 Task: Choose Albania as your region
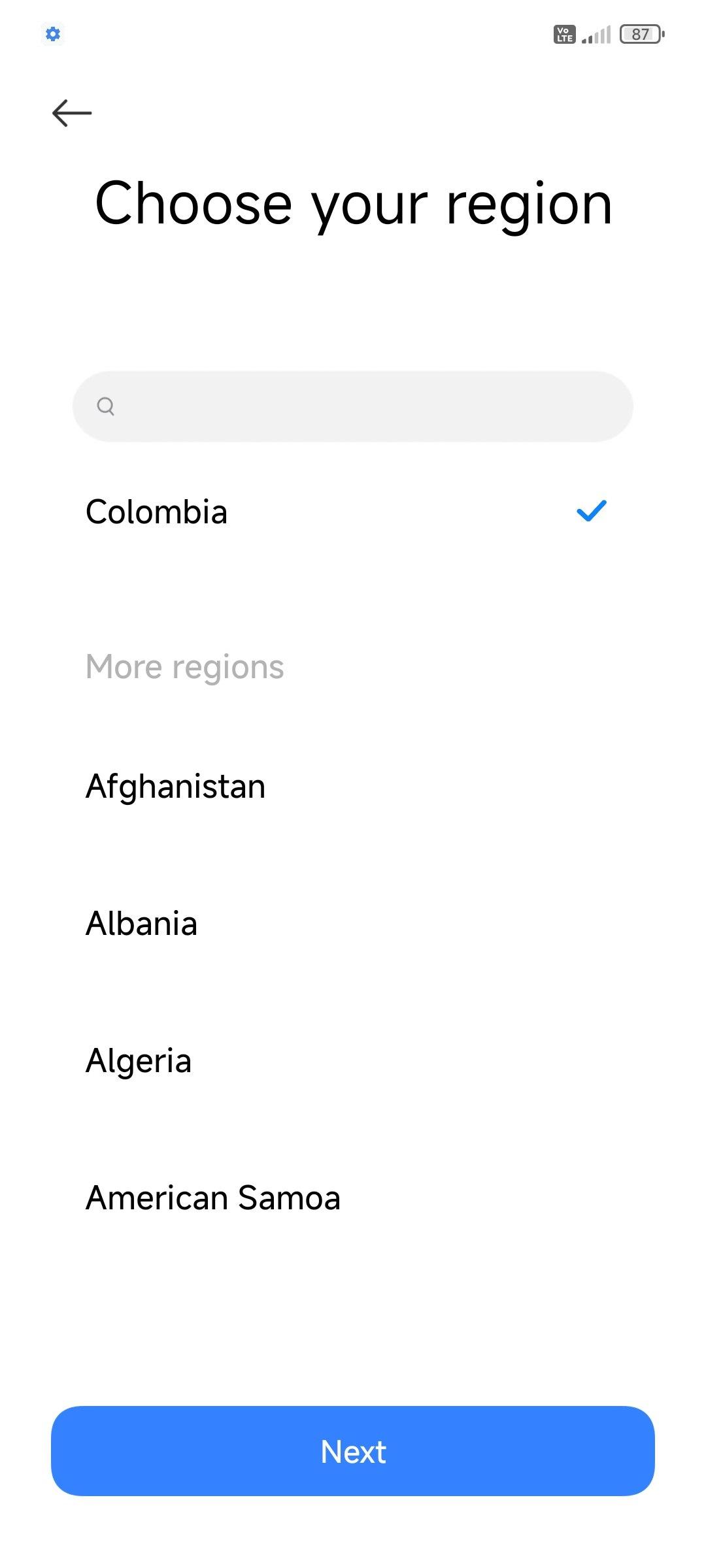141,923
